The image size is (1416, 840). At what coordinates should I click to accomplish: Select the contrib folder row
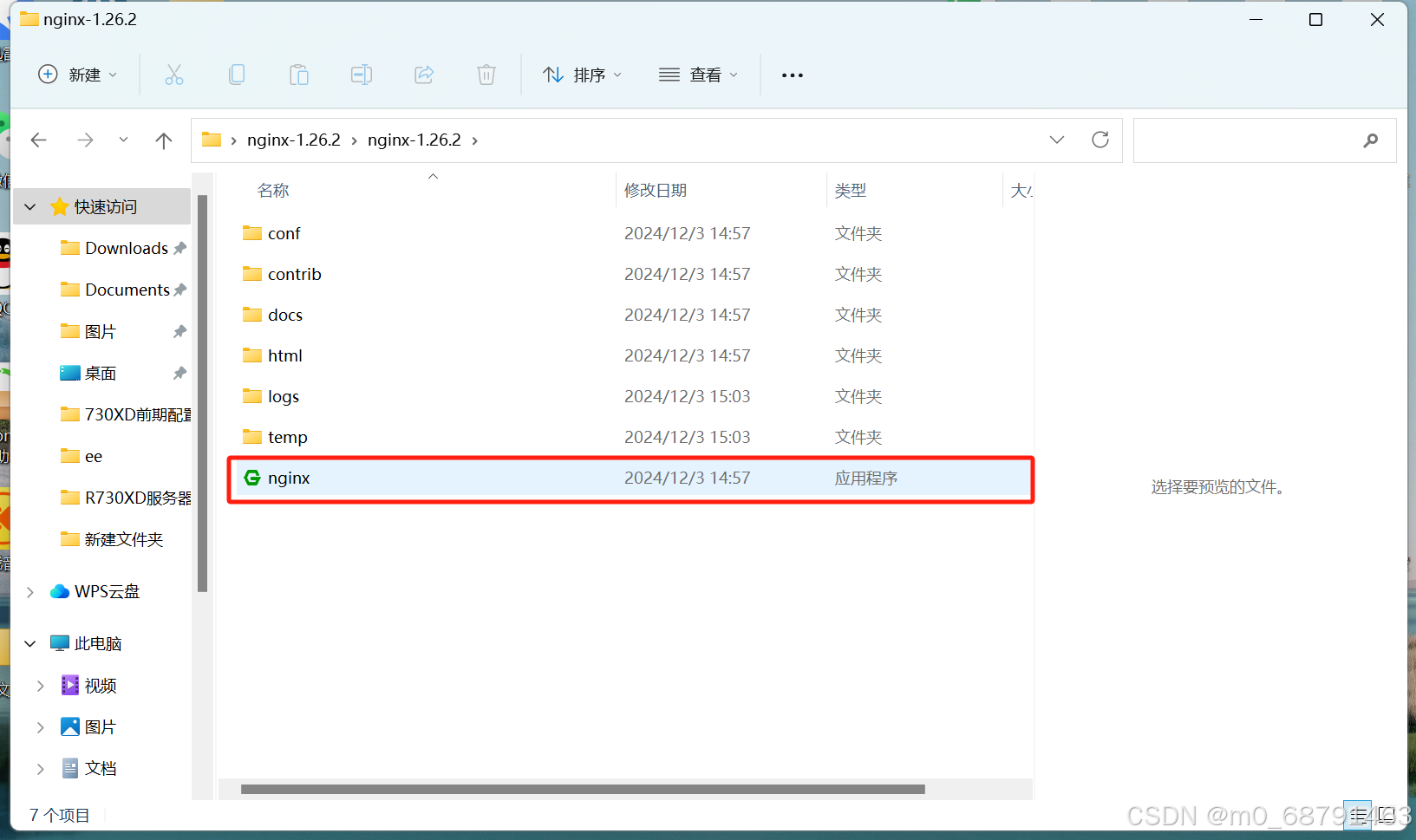pyautogui.click(x=633, y=274)
